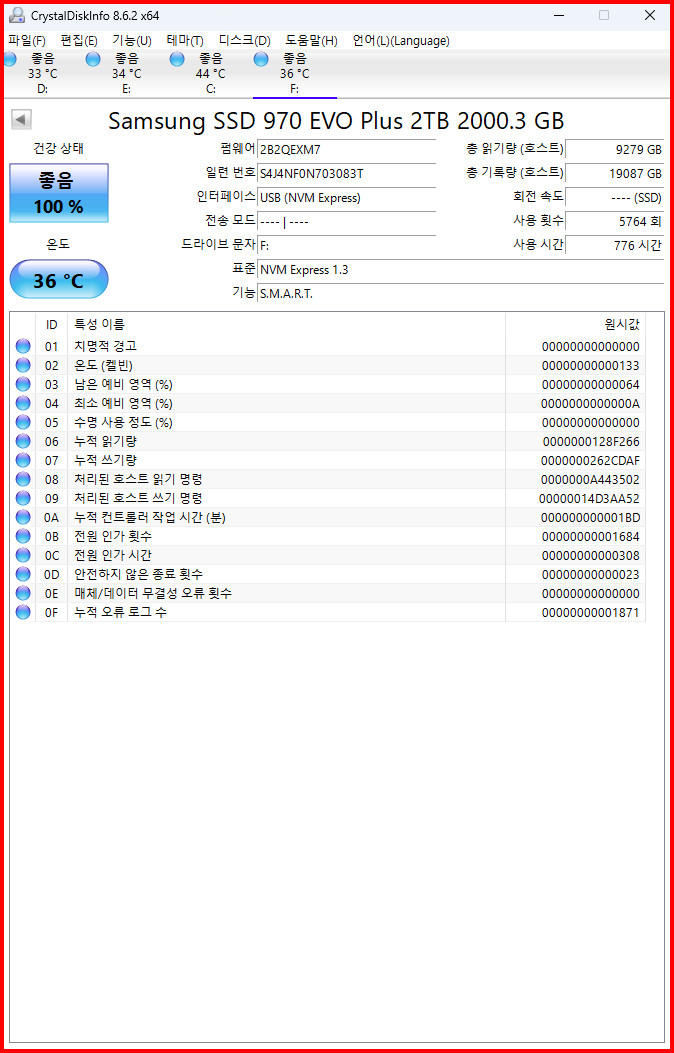Click the CrystalDiskInfo app icon in title bar
Image resolution: width=674 pixels, height=1053 pixels.
17,15
